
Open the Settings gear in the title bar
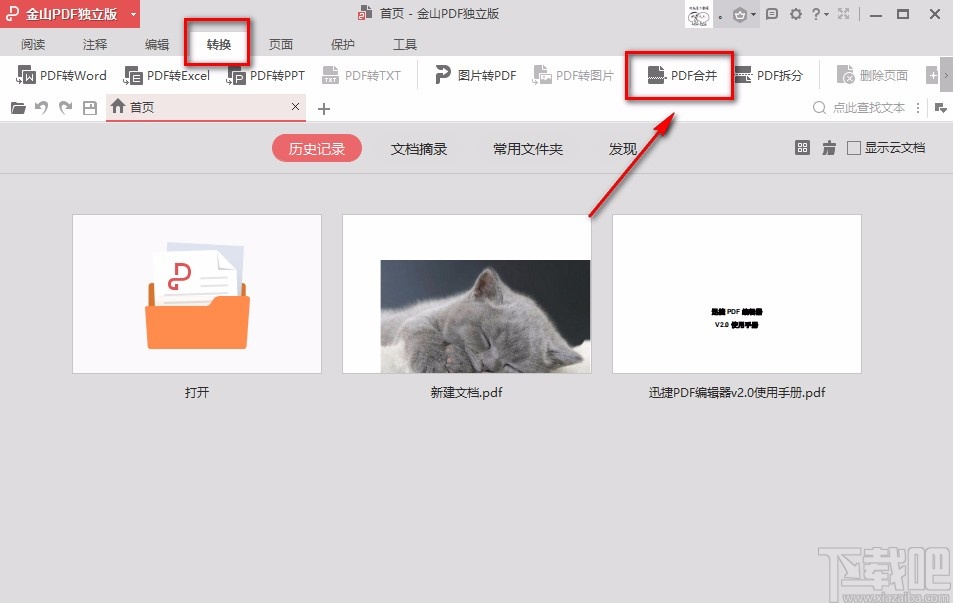pyautogui.click(x=795, y=13)
